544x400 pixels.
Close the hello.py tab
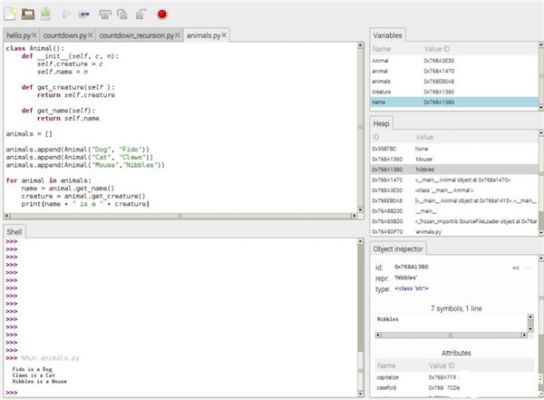(34, 35)
